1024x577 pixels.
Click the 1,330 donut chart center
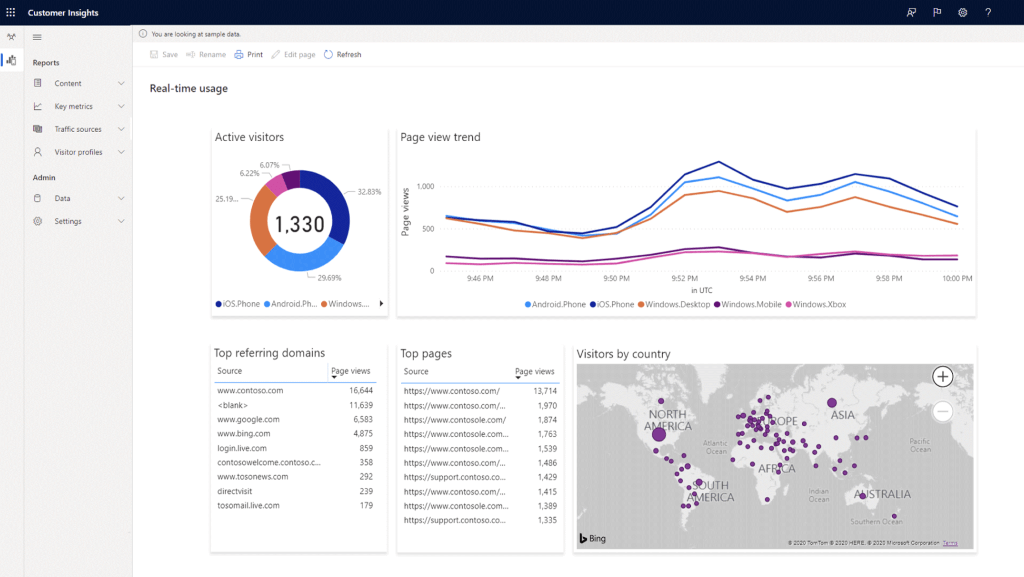tap(300, 224)
